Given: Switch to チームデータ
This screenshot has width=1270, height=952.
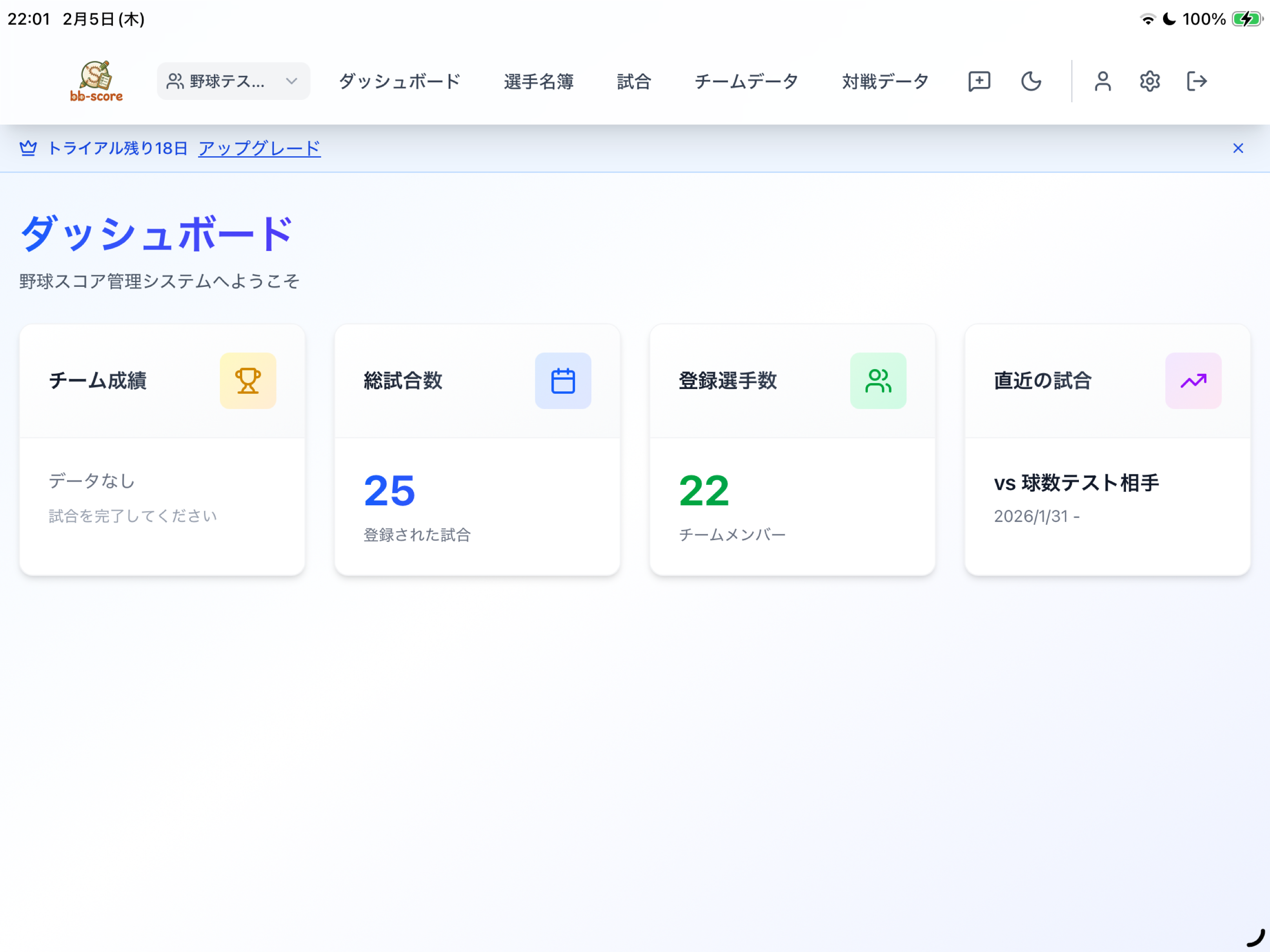Looking at the screenshot, I should click(747, 81).
